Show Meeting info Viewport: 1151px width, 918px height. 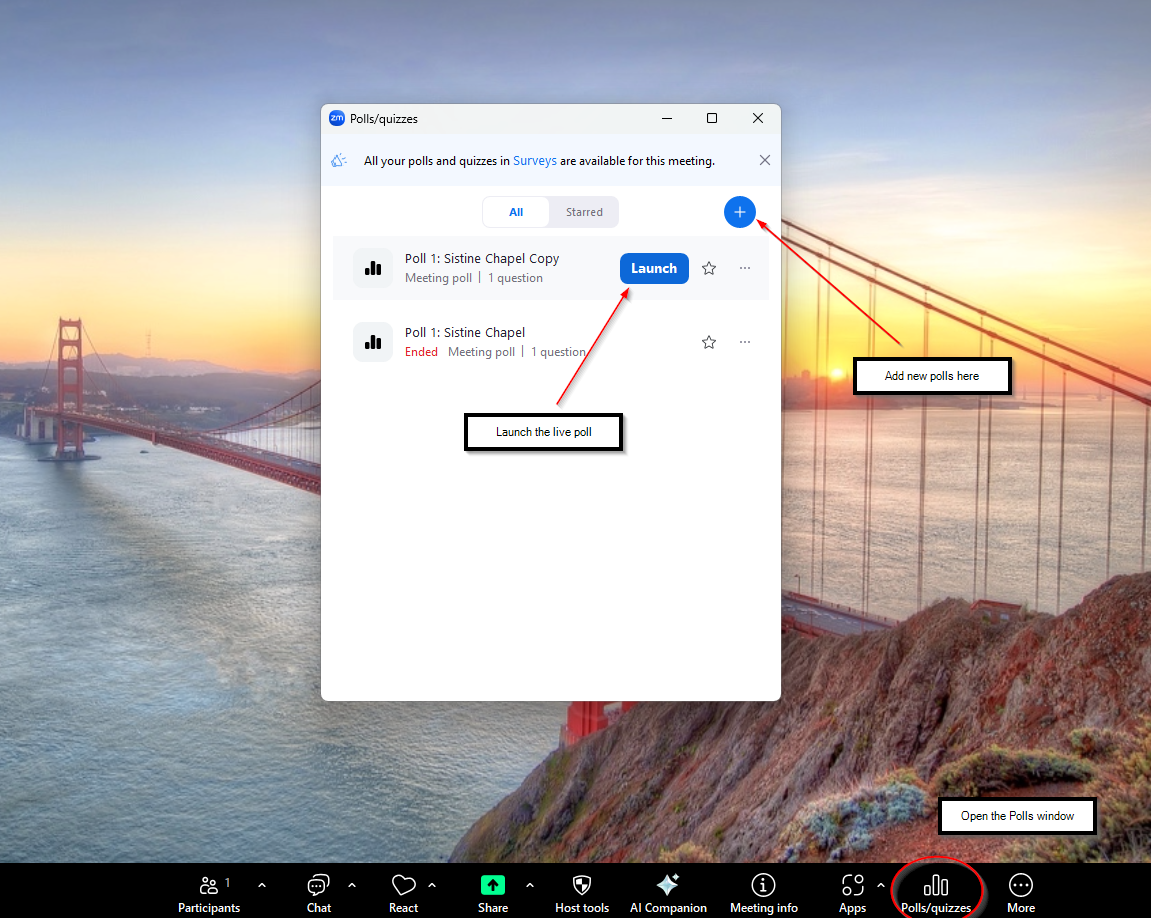point(764,885)
